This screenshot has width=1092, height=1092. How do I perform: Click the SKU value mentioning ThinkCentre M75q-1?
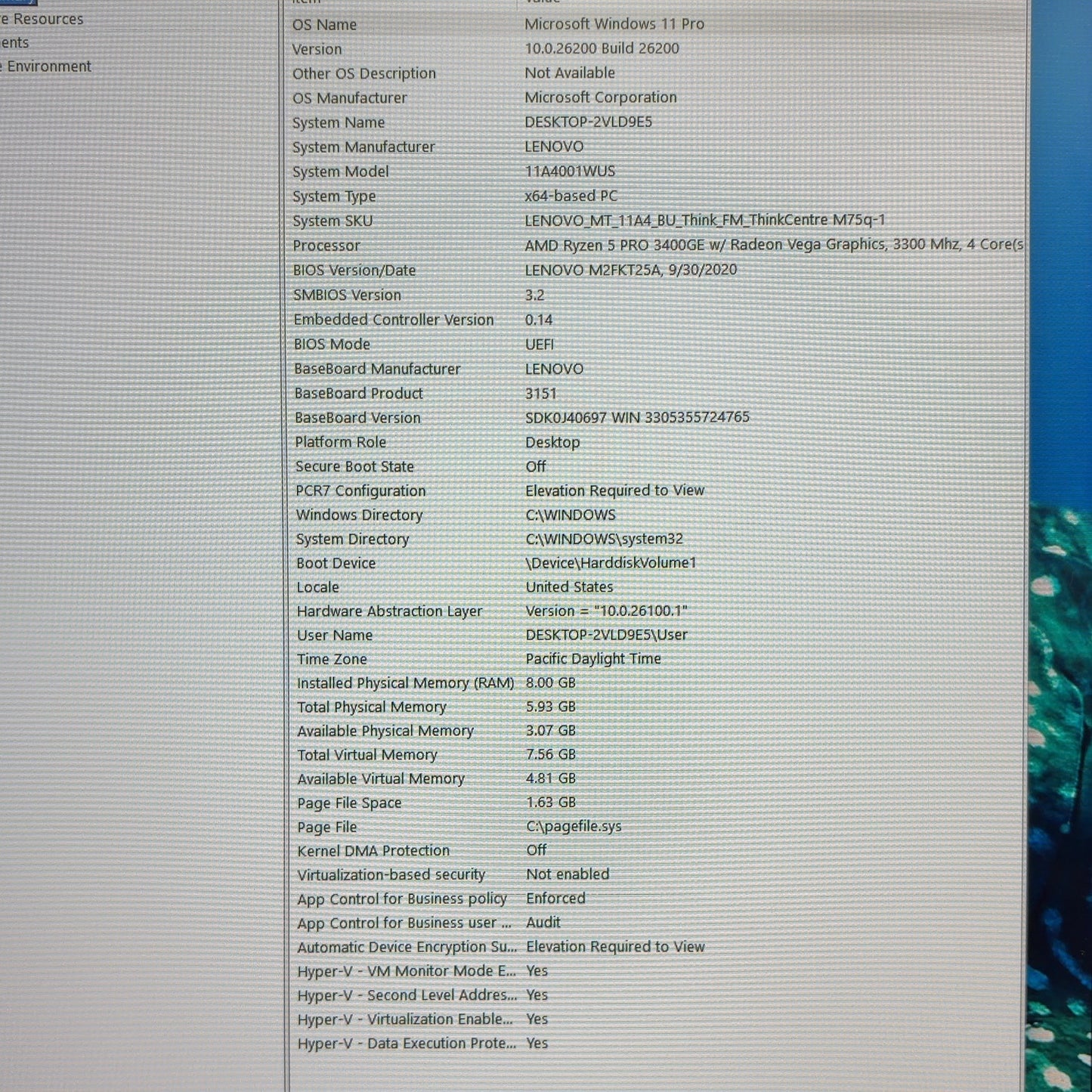click(x=705, y=220)
